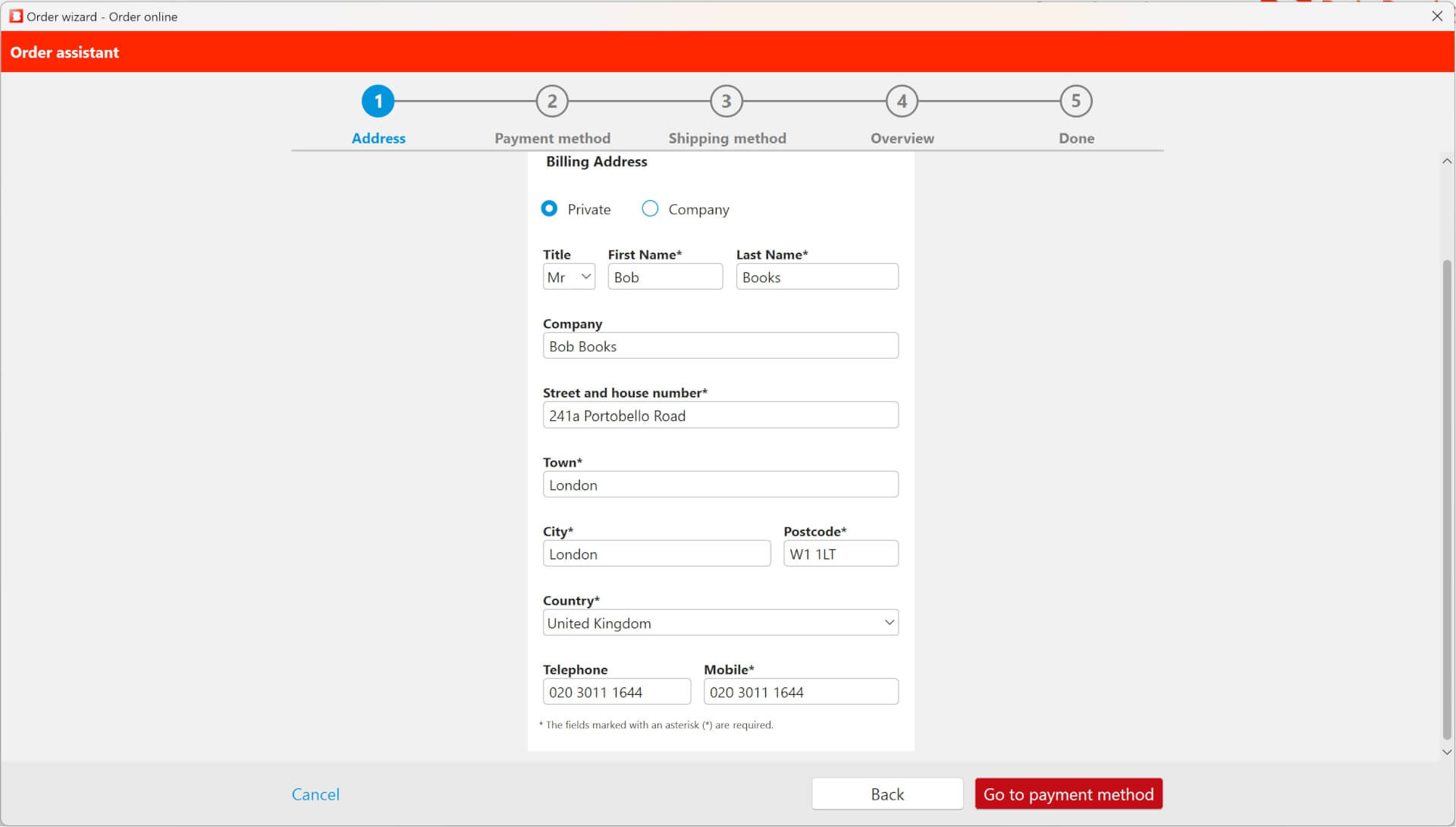Click the step 3 Shipping method circle
Image resolution: width=1456 pixels, height=827 pixels.
726,101
